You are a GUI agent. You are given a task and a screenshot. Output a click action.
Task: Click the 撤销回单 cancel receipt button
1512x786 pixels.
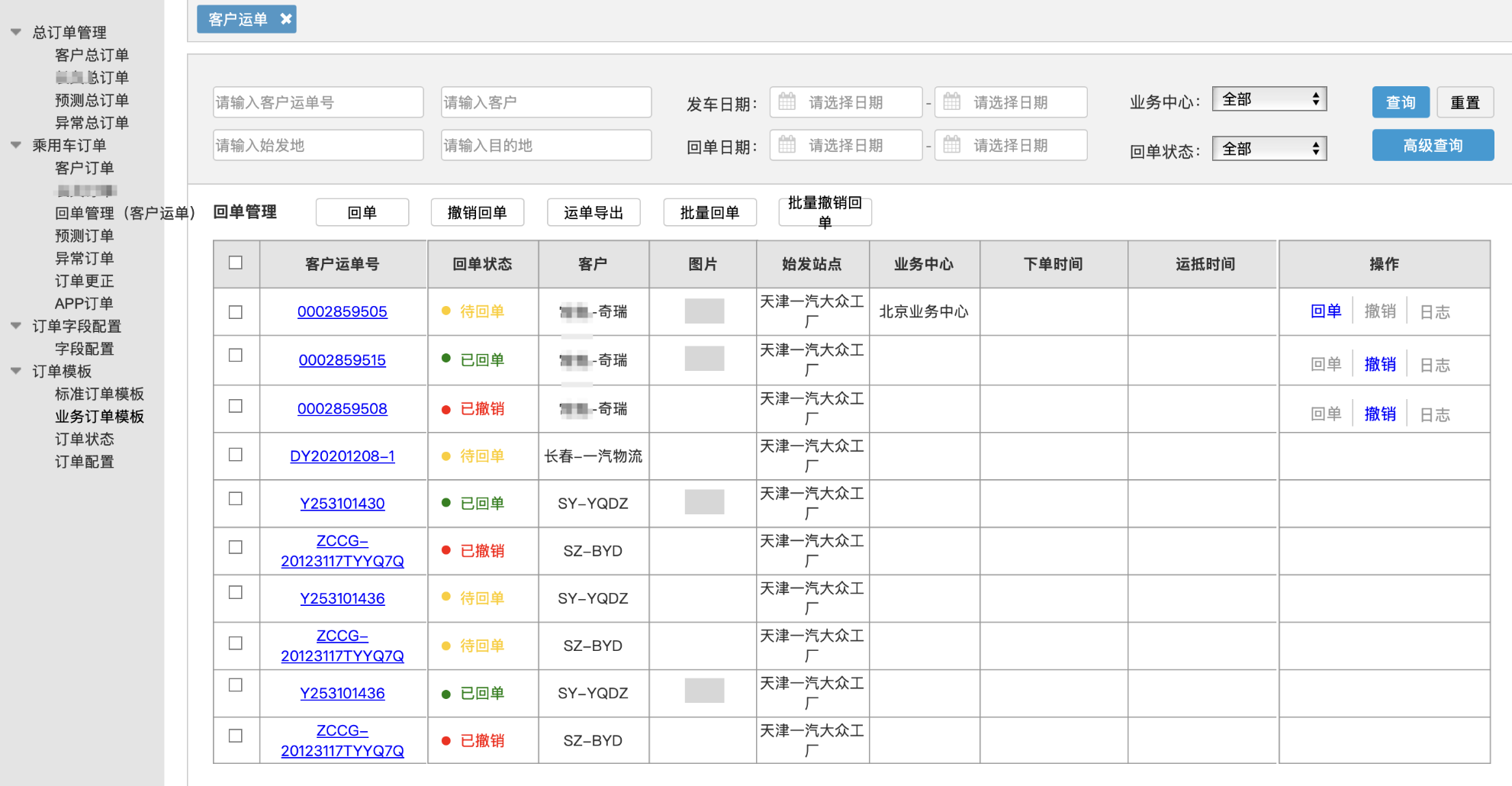pos(478,212)
